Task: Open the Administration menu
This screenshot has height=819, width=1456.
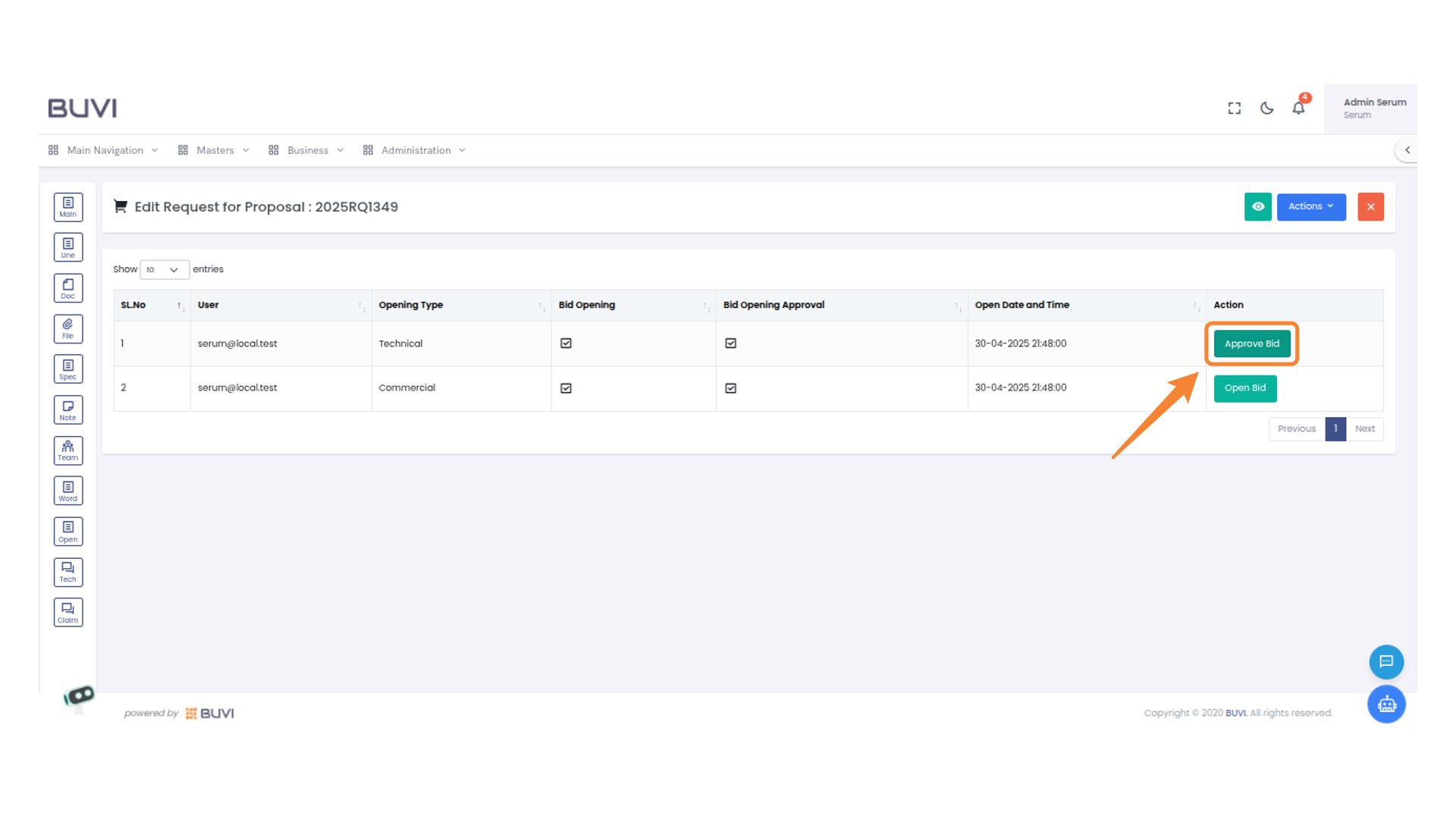Action: click(416, 150)
